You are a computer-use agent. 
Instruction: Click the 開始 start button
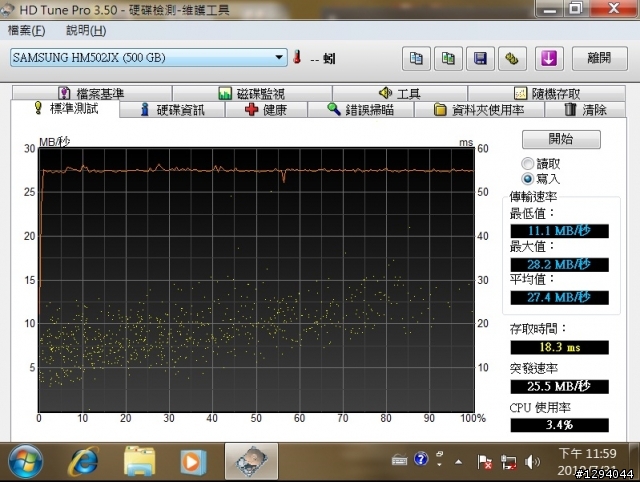click(561, 139)
